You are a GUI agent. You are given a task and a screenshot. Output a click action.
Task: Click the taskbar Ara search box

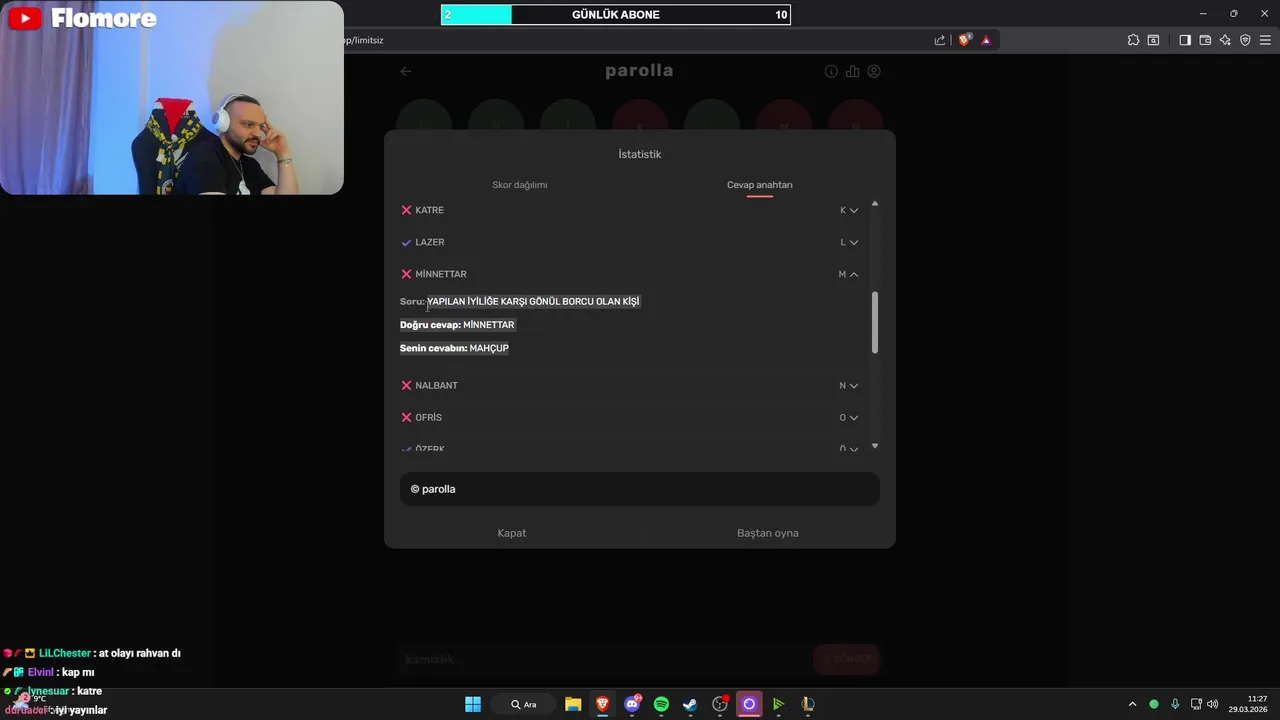(x=525, y=704)
